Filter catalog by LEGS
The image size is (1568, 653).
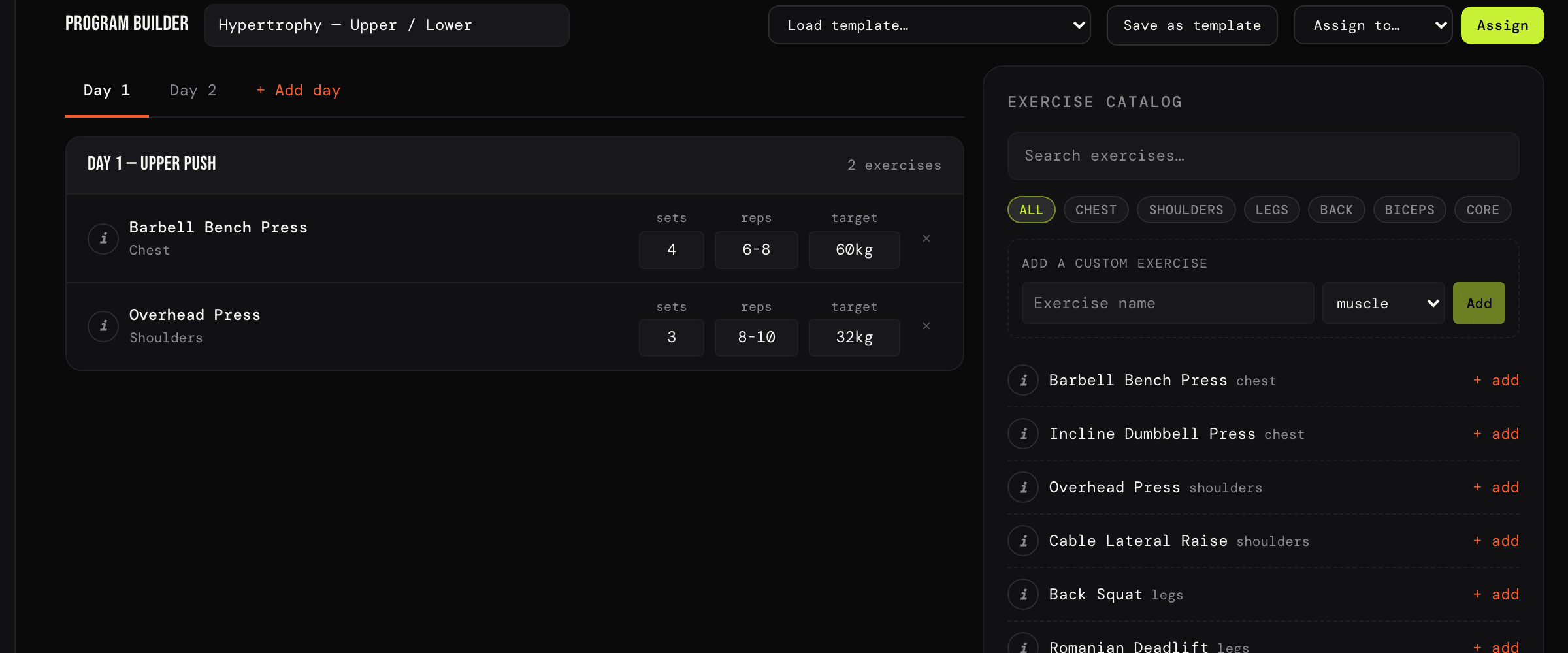click(1272, 210)
